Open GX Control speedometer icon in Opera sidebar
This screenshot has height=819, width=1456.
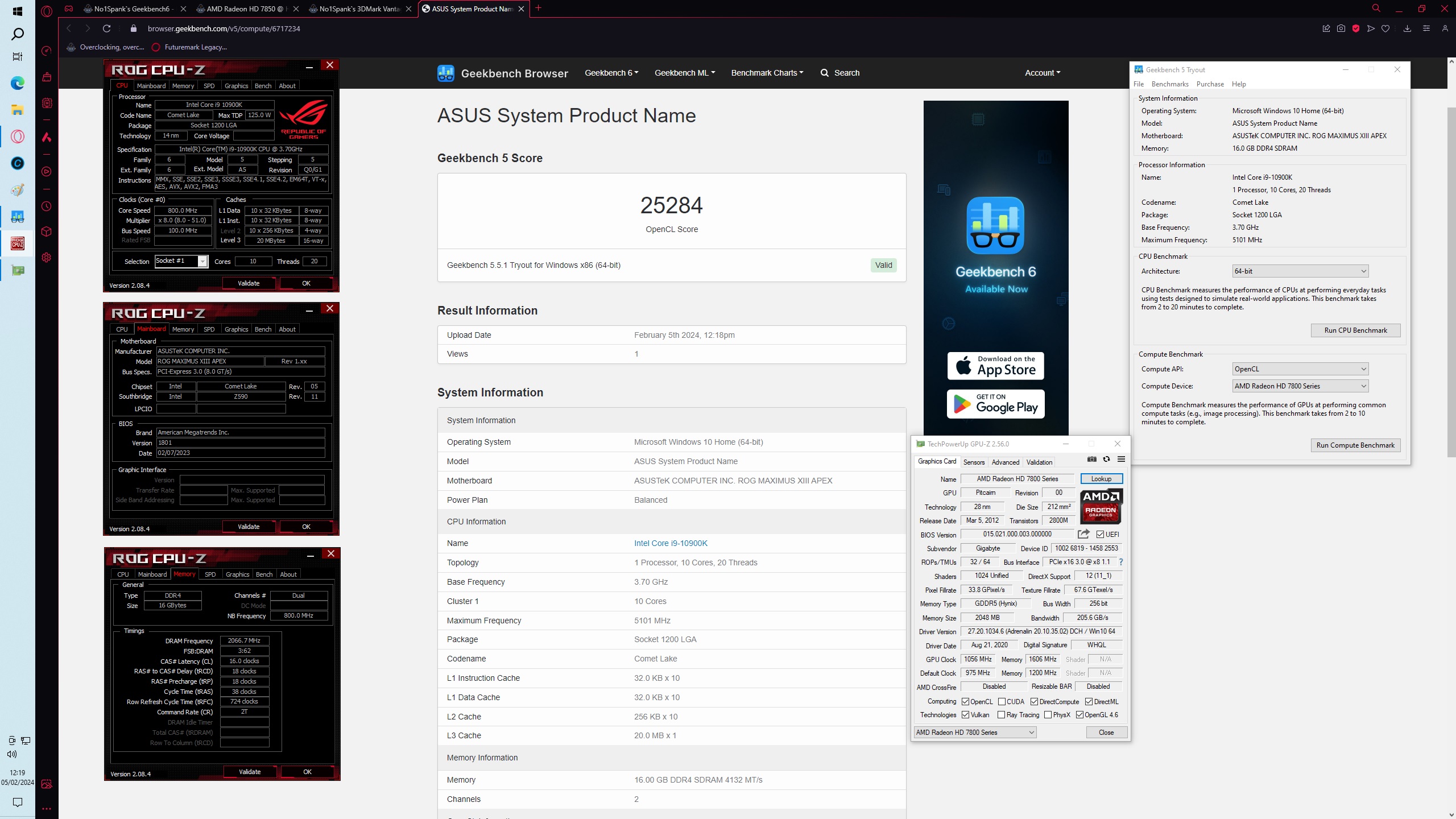47,51
